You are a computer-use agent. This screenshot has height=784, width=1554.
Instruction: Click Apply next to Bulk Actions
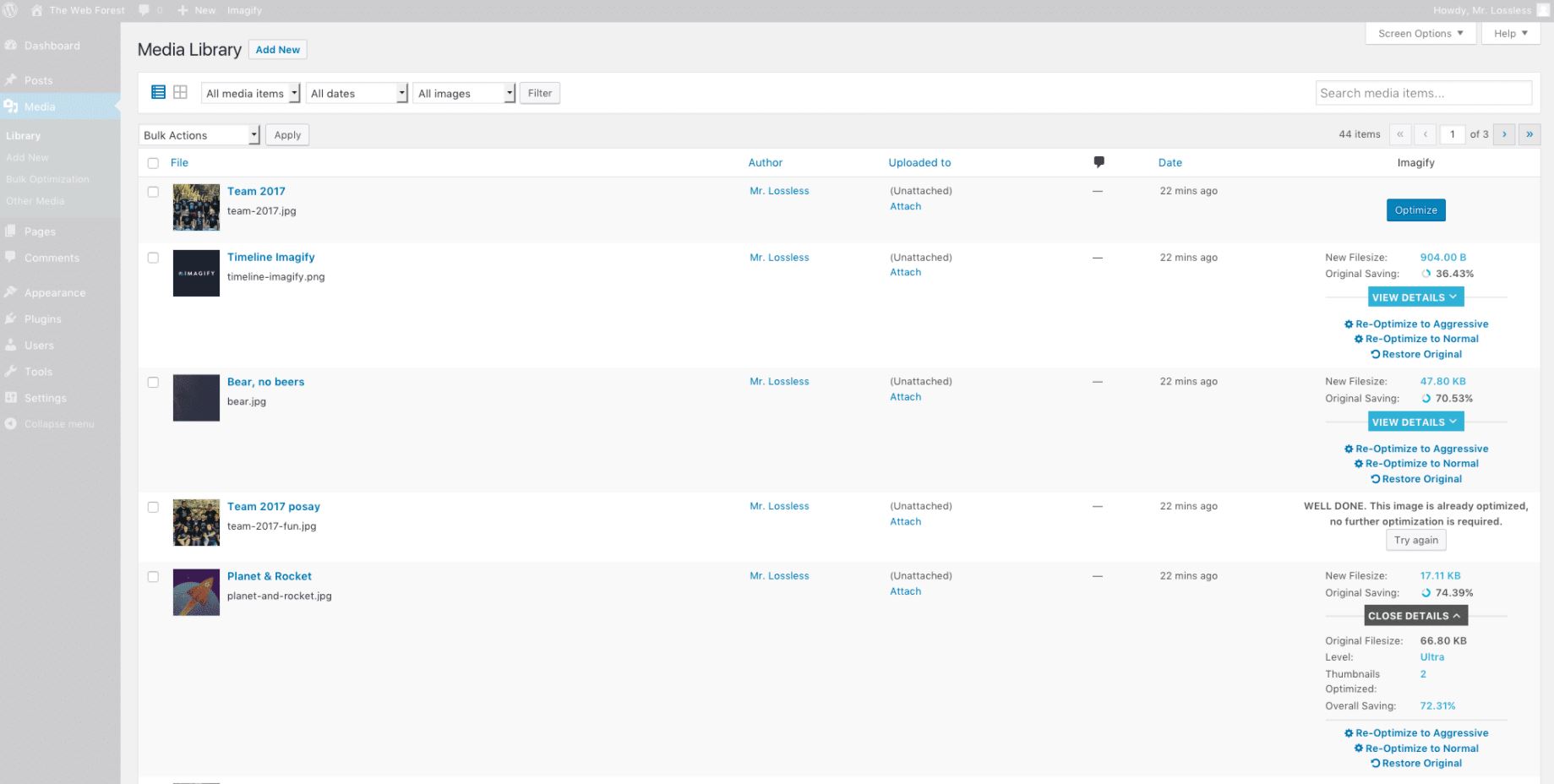pyautogui.click(x=287, y=135)
